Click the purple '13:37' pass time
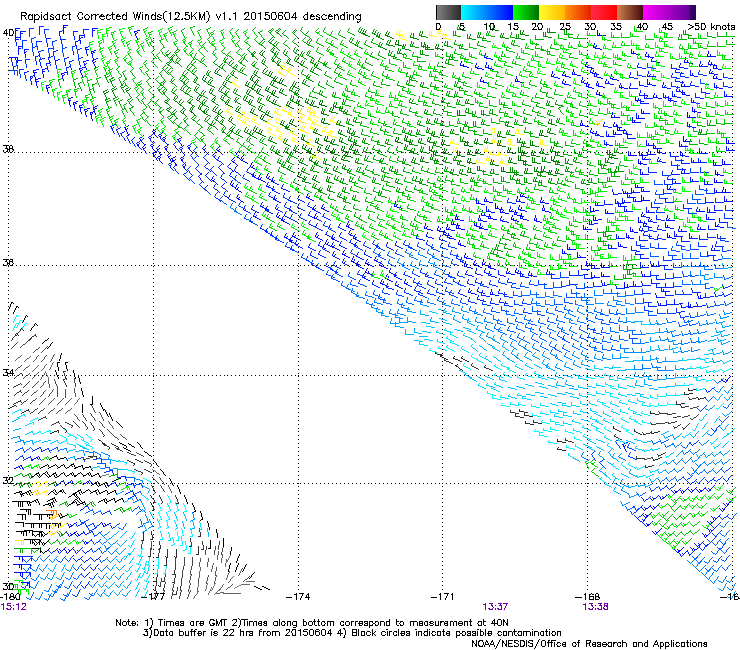740x650 pixels. point(495,607)
